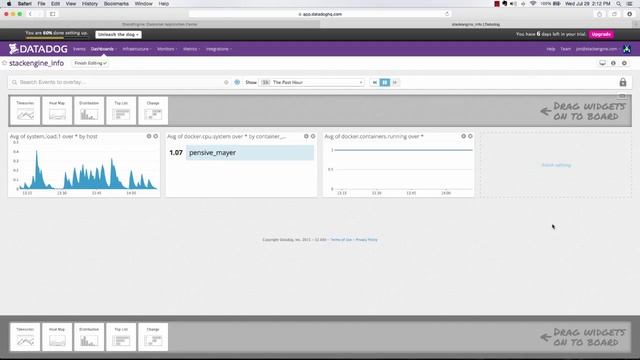The image size is (640, 360).
Task: Open the Dashboards menu
Action: click(x=104, y=49)
